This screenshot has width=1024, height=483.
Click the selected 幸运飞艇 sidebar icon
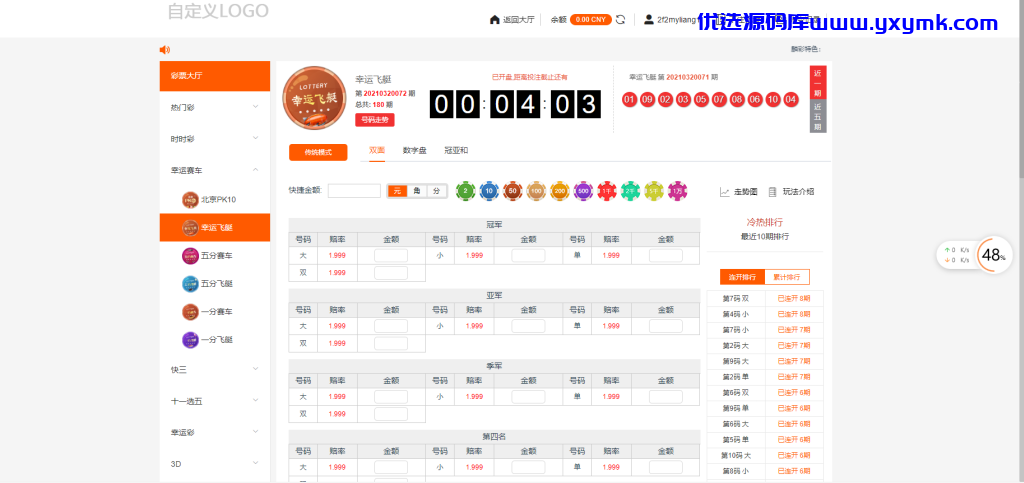point(190,228)
